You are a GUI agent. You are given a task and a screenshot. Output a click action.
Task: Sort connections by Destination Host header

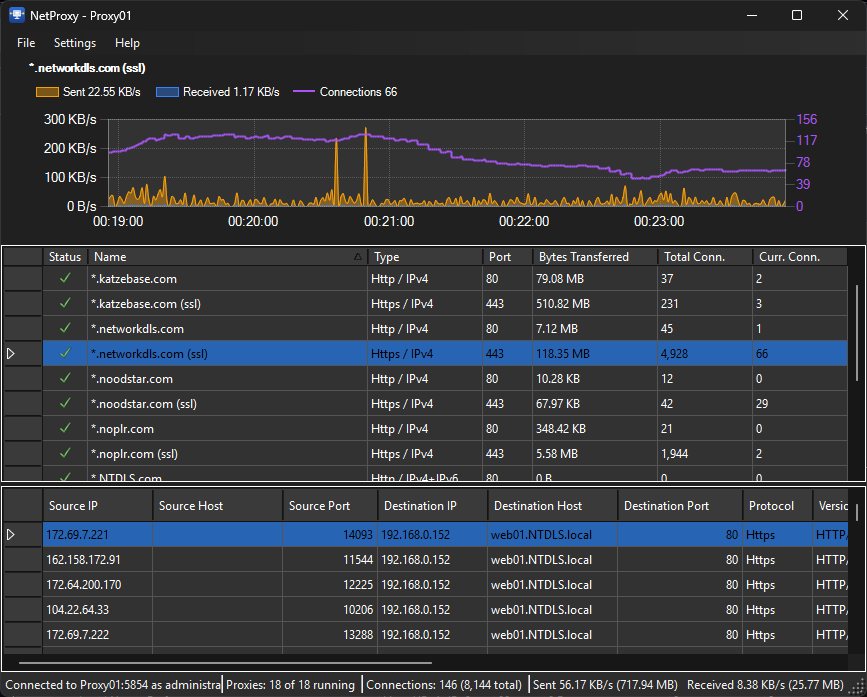tap(552, 506)
